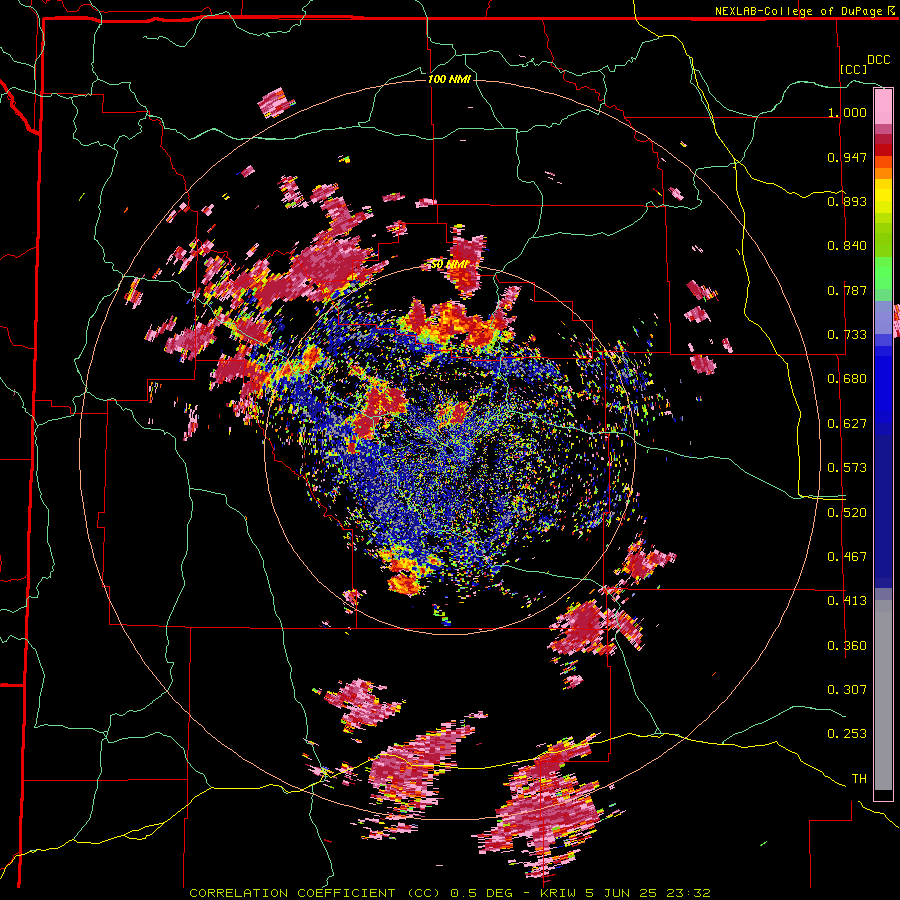Image resolution: width=900 pixels, height=900 pixels.
Task: Click the 0.787 scale value
Action: tap(847, 290)
